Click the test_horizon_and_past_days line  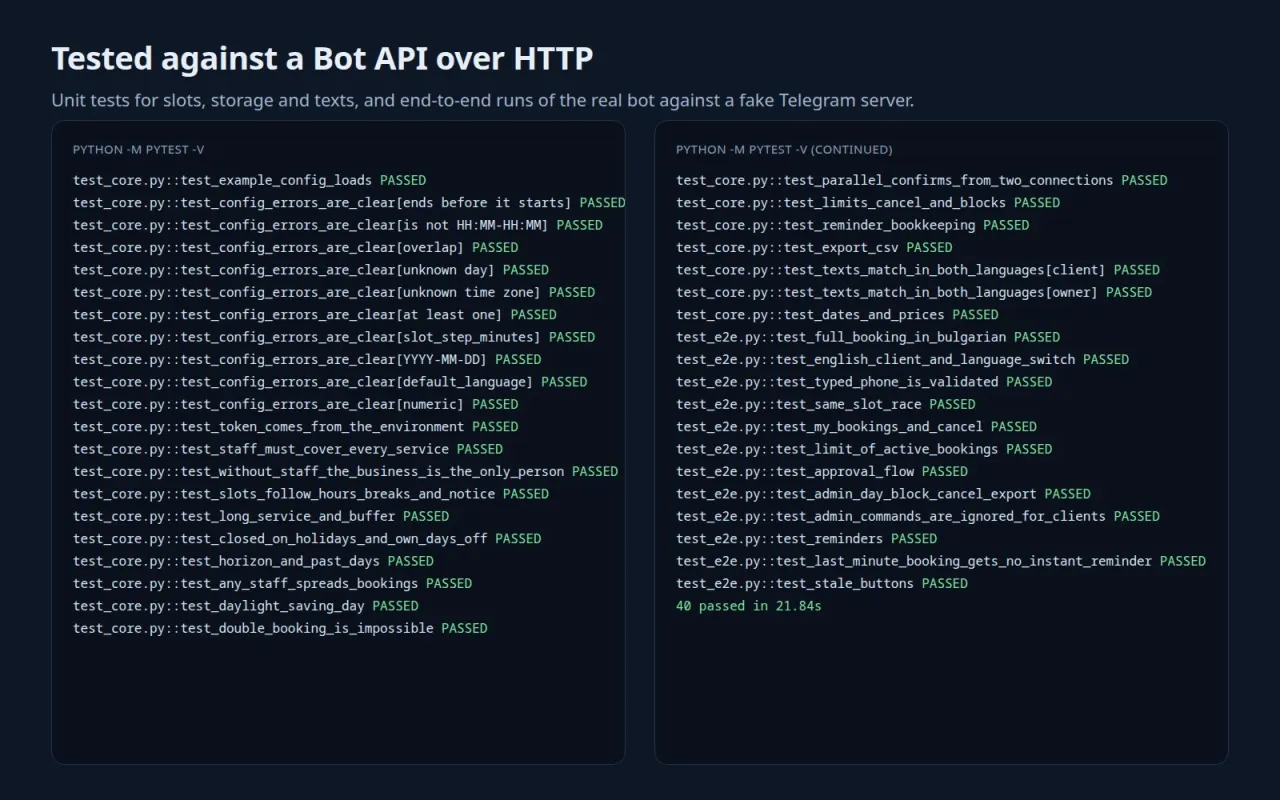point(253,561)
